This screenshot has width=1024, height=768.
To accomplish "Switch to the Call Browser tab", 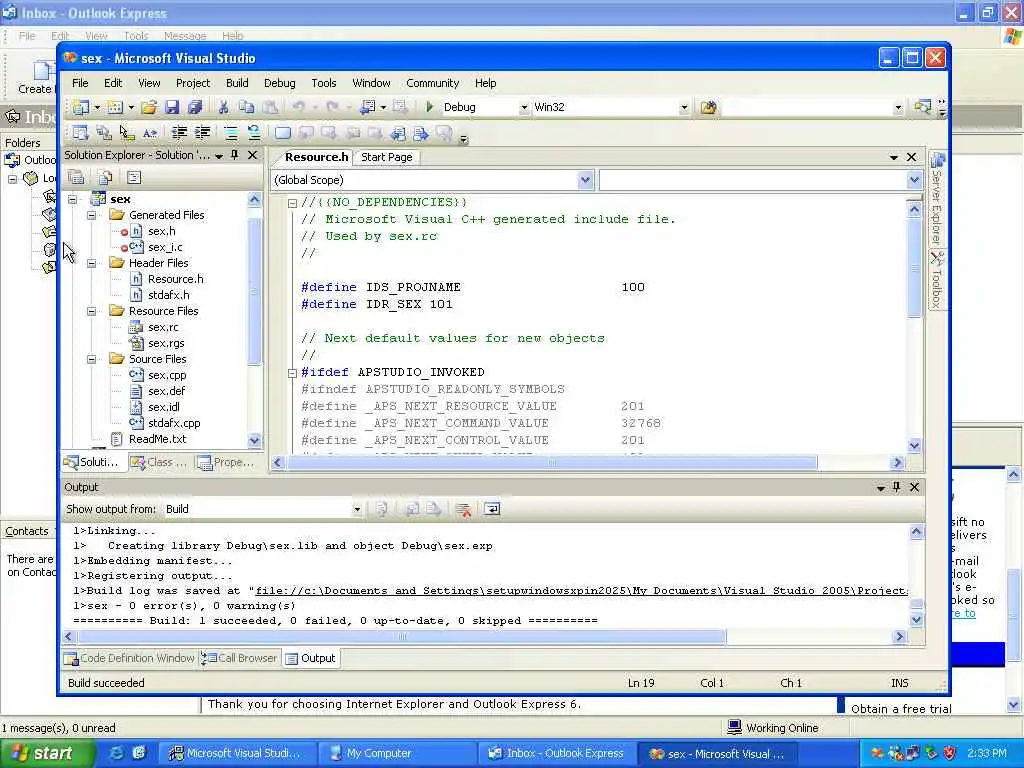I will pos(240,658).
